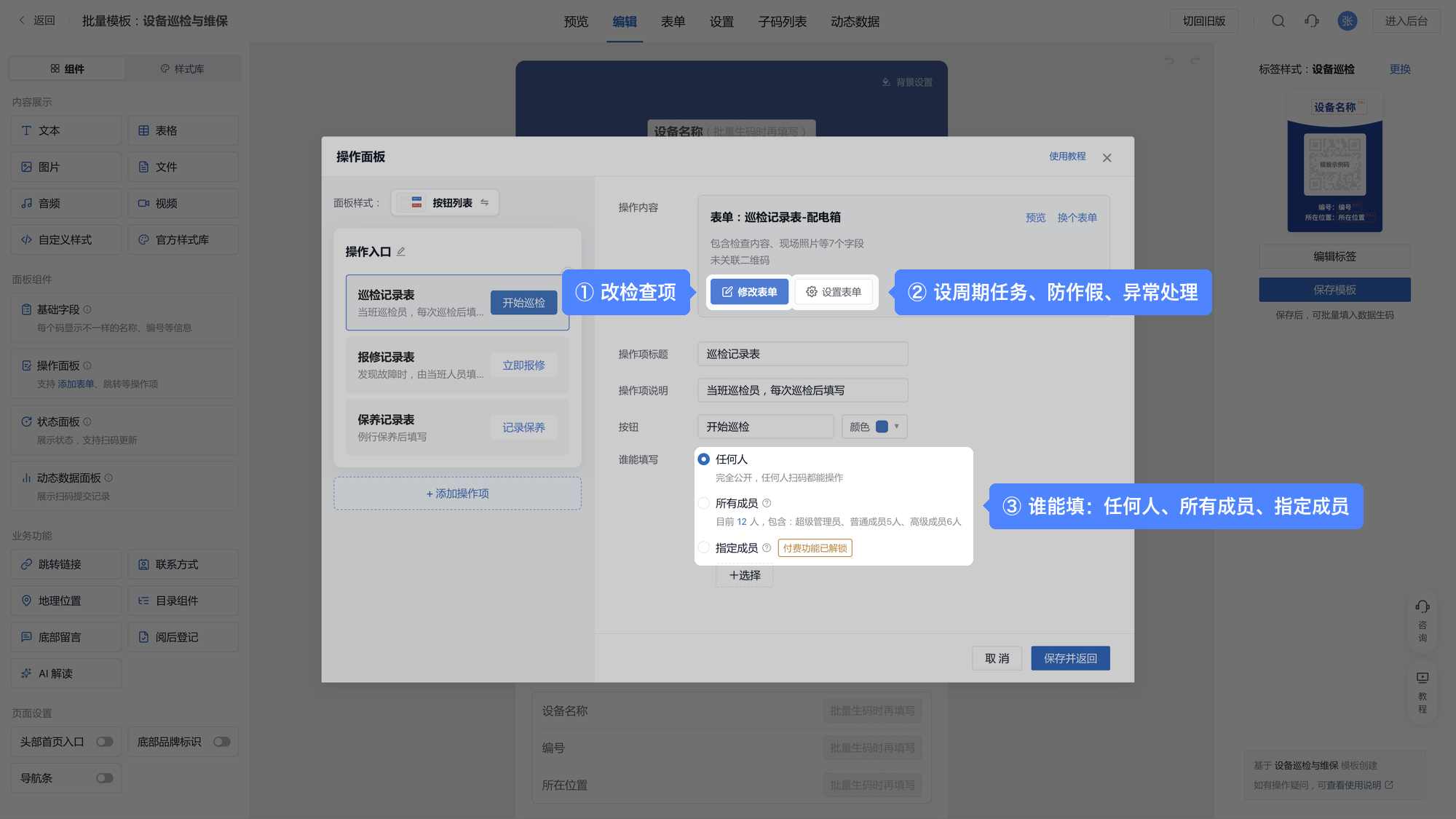Open the headset support icon in header
Viewport: 1456px width, 819px height.
coord(1312,21)
